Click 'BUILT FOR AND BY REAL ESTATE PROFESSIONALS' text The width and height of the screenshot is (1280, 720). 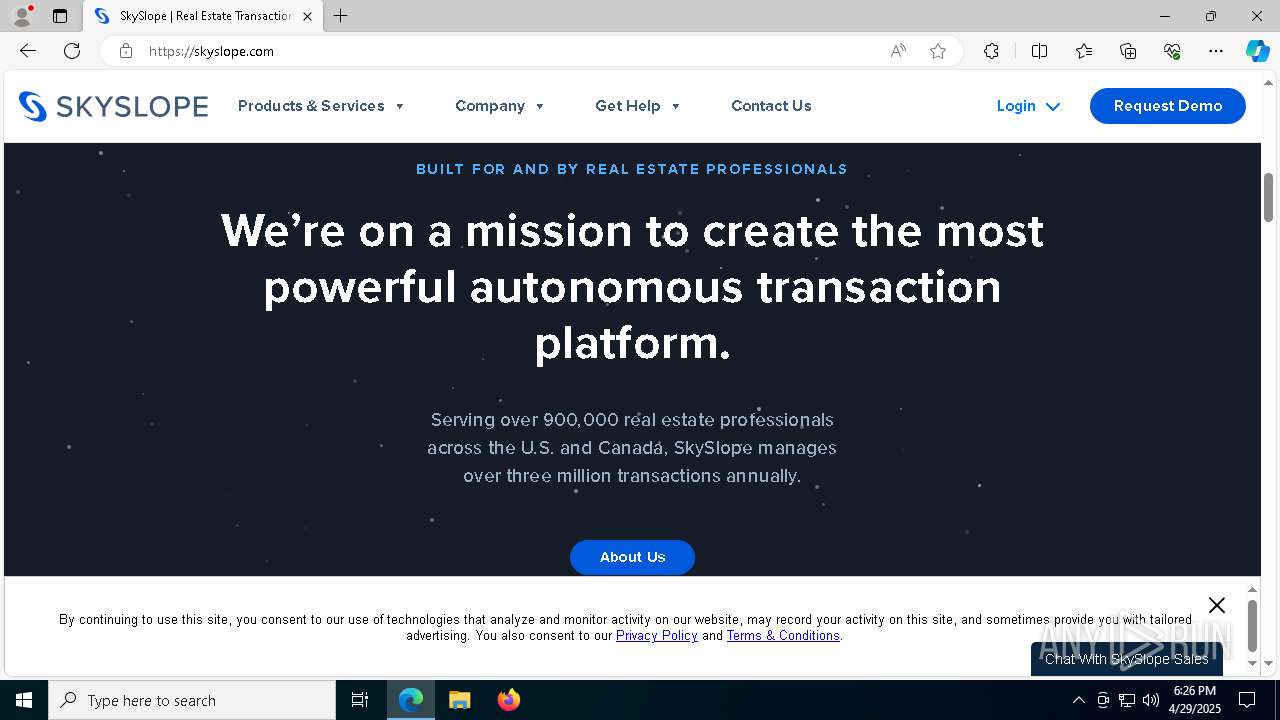(x=632, y=169)
